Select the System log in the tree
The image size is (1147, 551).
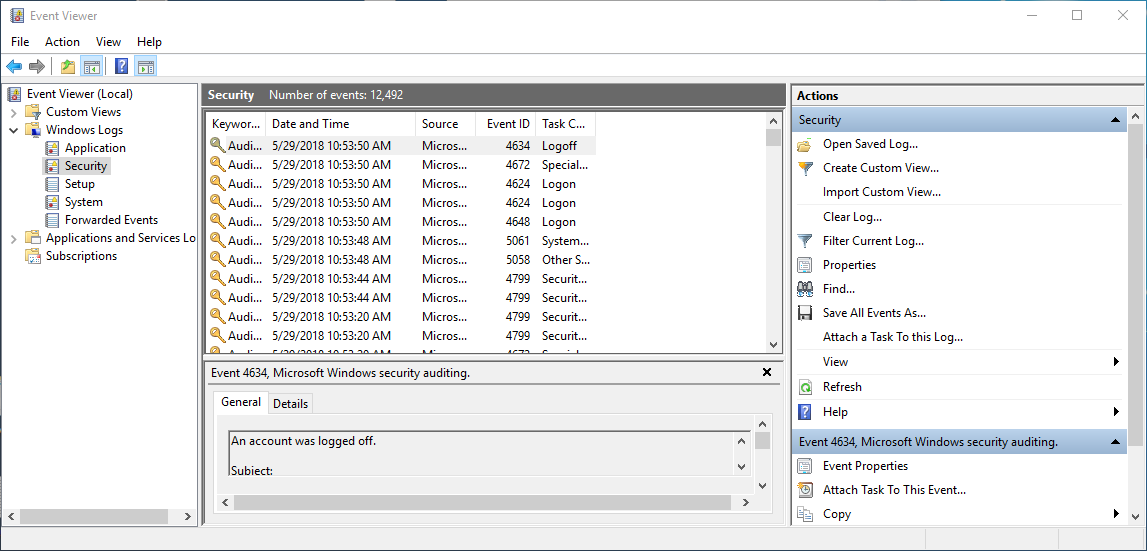[x=84, y=202]
